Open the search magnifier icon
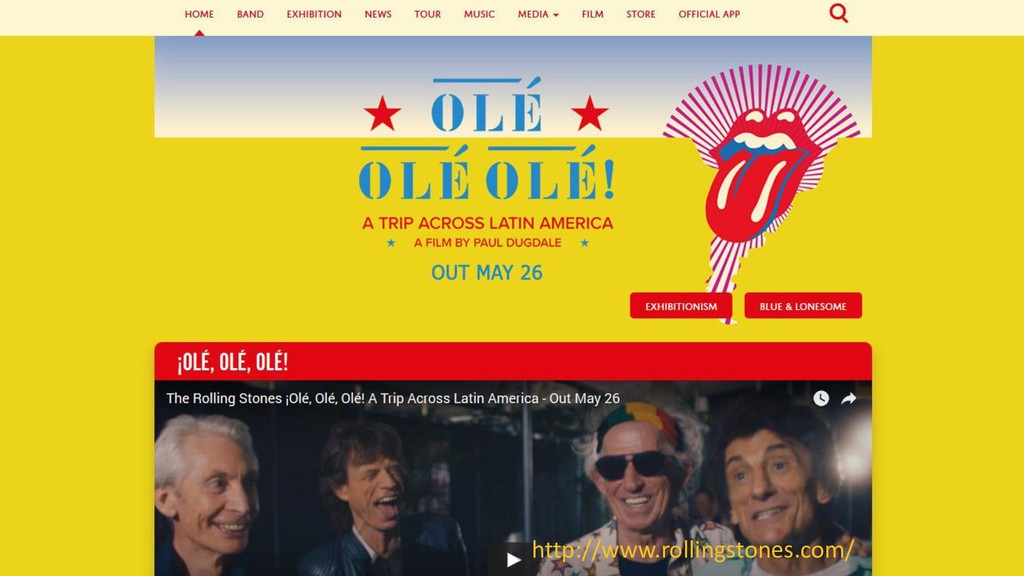Screen dimensions: 1024x576 (x=839, y=13)
